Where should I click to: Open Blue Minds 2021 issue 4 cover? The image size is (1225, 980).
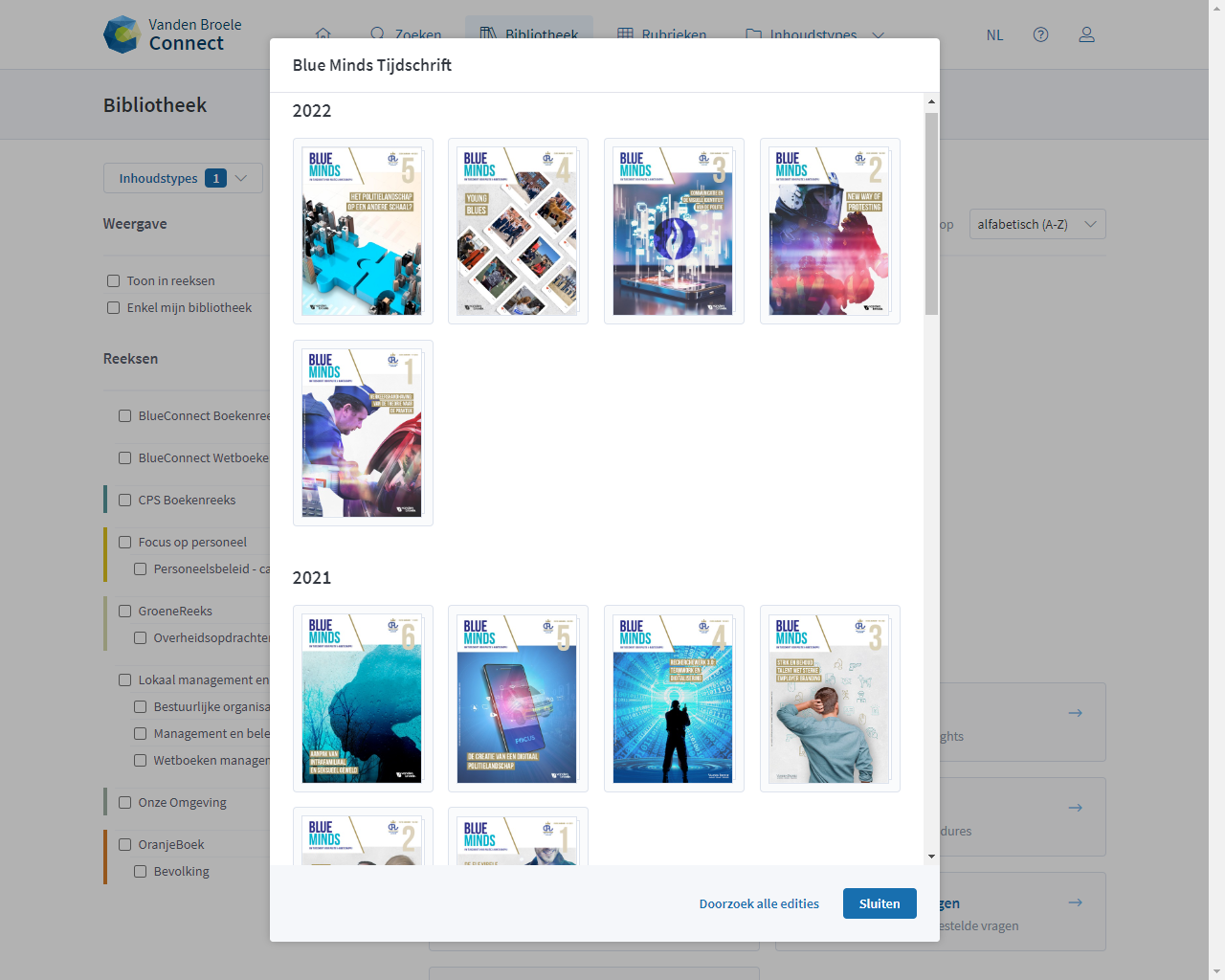[x=674, y=699]
